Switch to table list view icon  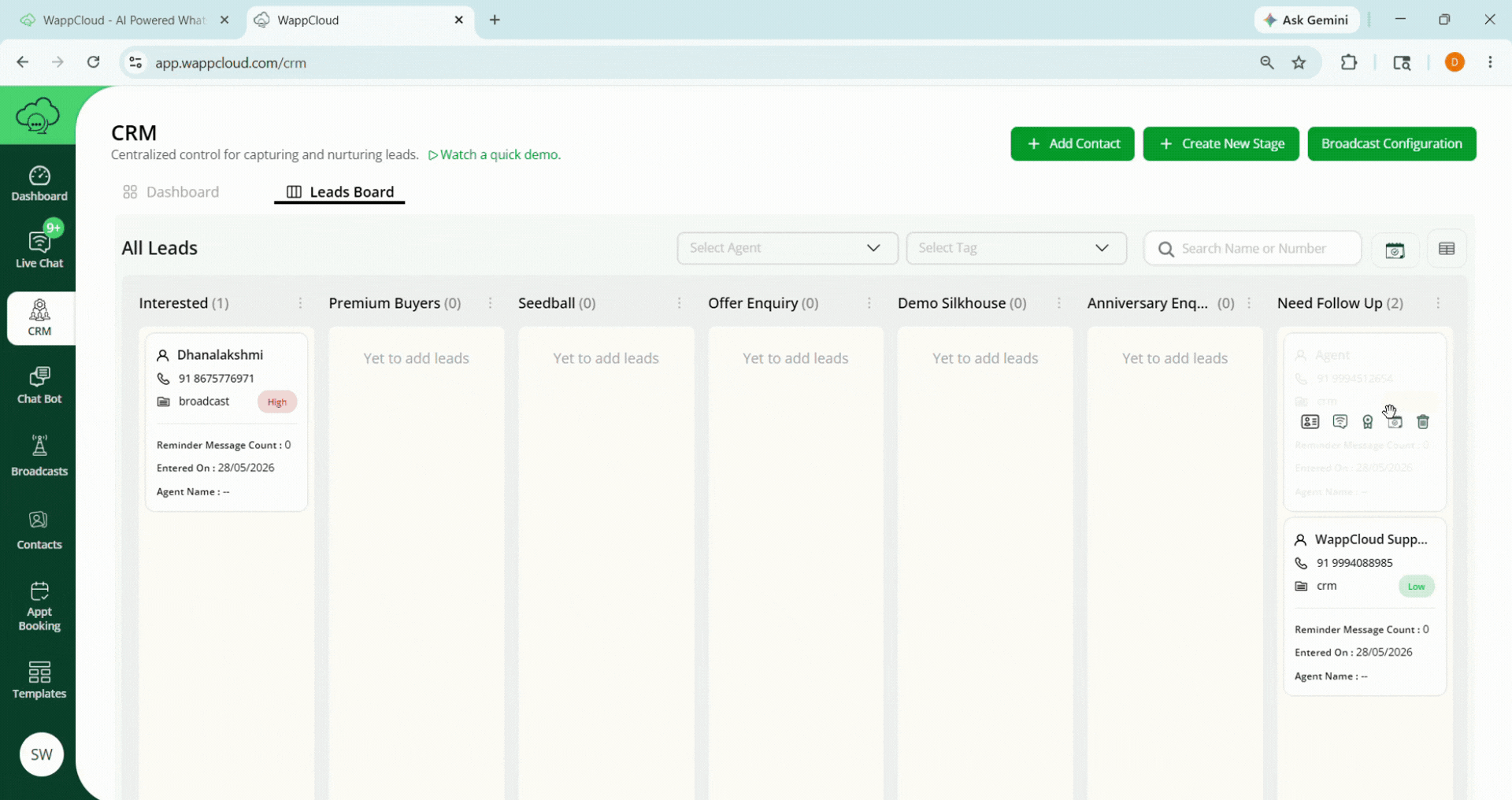tap(1447, 249)
